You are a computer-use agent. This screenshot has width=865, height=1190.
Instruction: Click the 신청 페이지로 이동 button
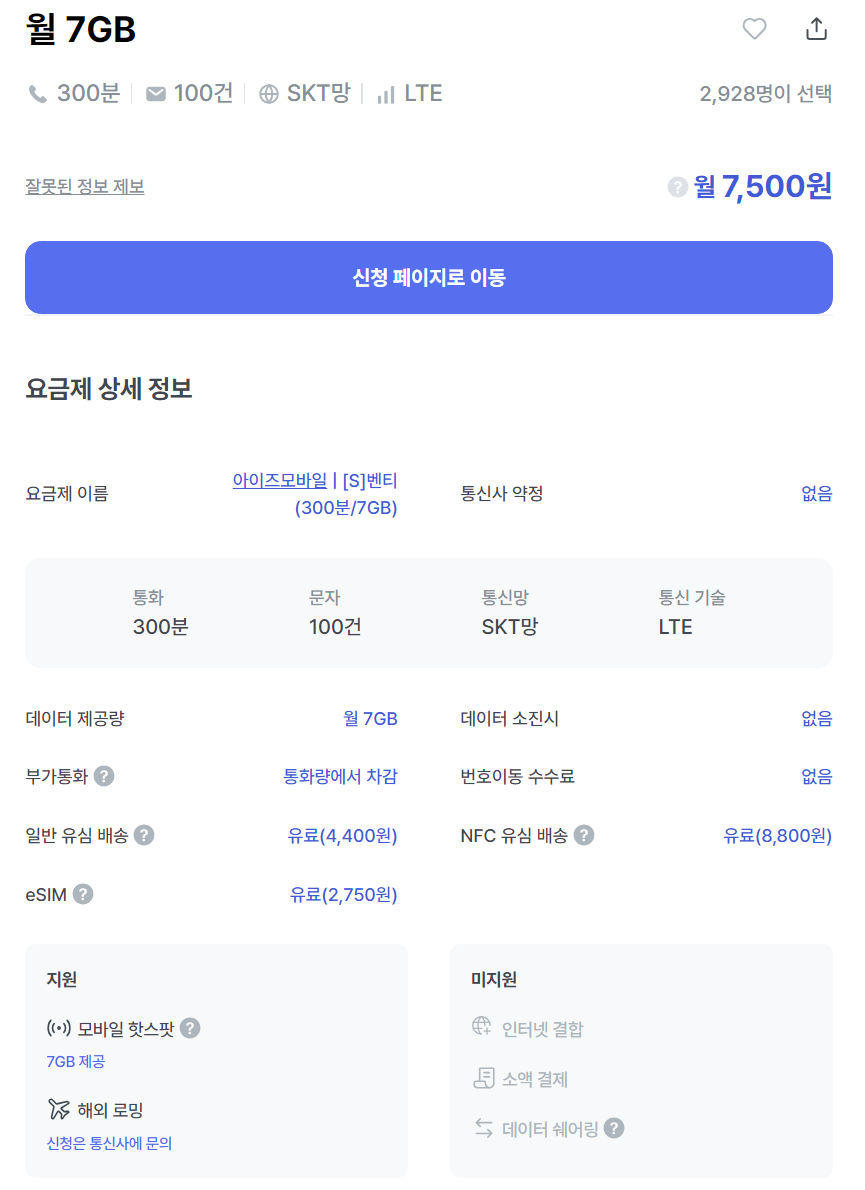tap(429, 278)
